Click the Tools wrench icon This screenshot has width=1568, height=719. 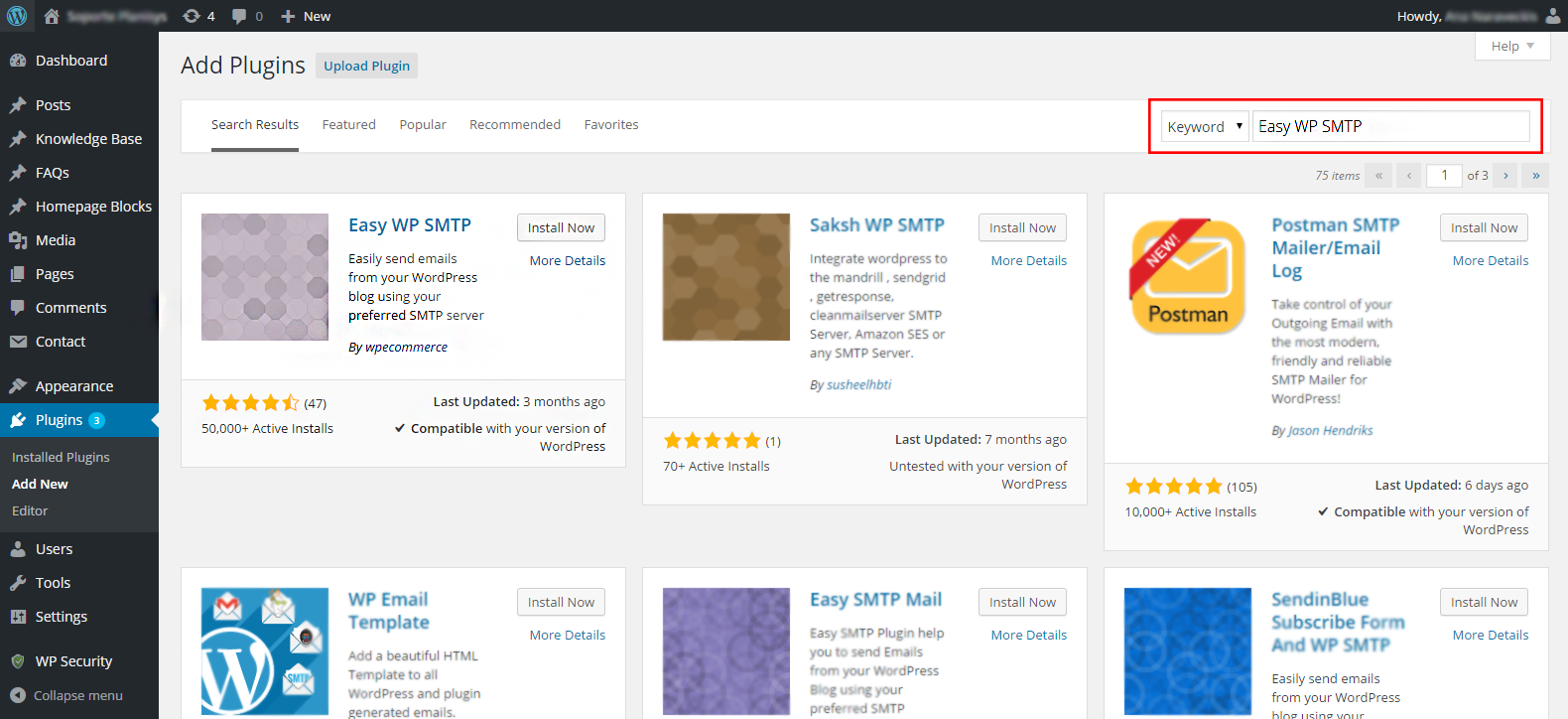point(18,583)
